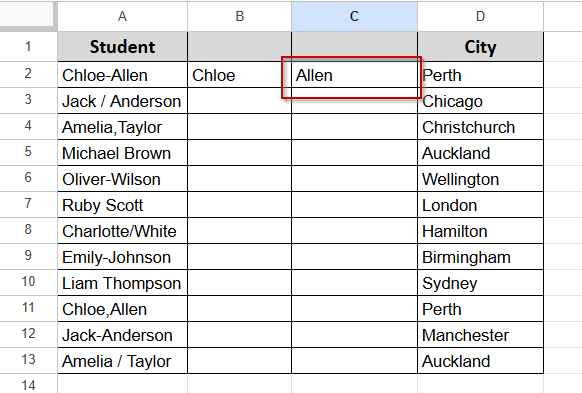Select cell with Allen in column C
This screenshot has width=582, height=393.
354,75
